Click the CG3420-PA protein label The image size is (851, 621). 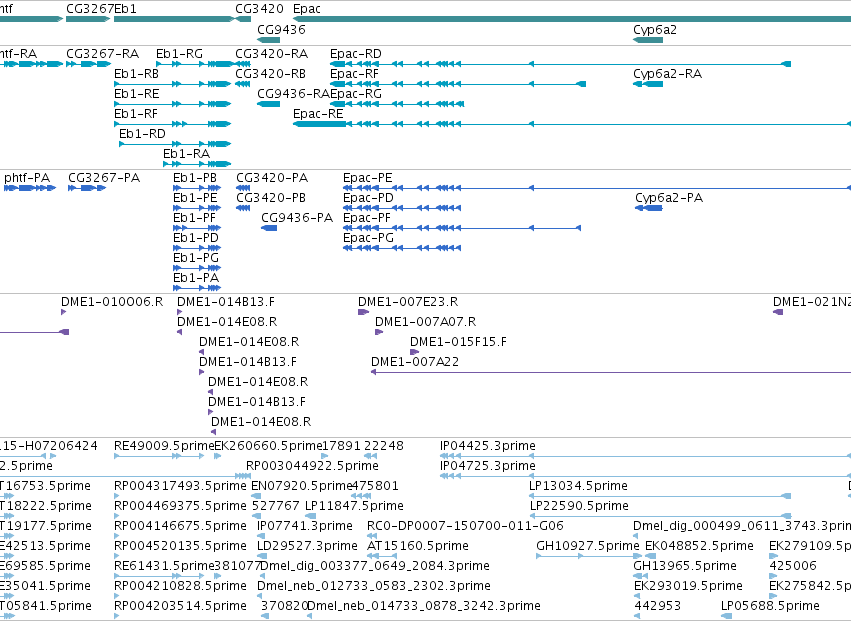click(x=272, y=178)
